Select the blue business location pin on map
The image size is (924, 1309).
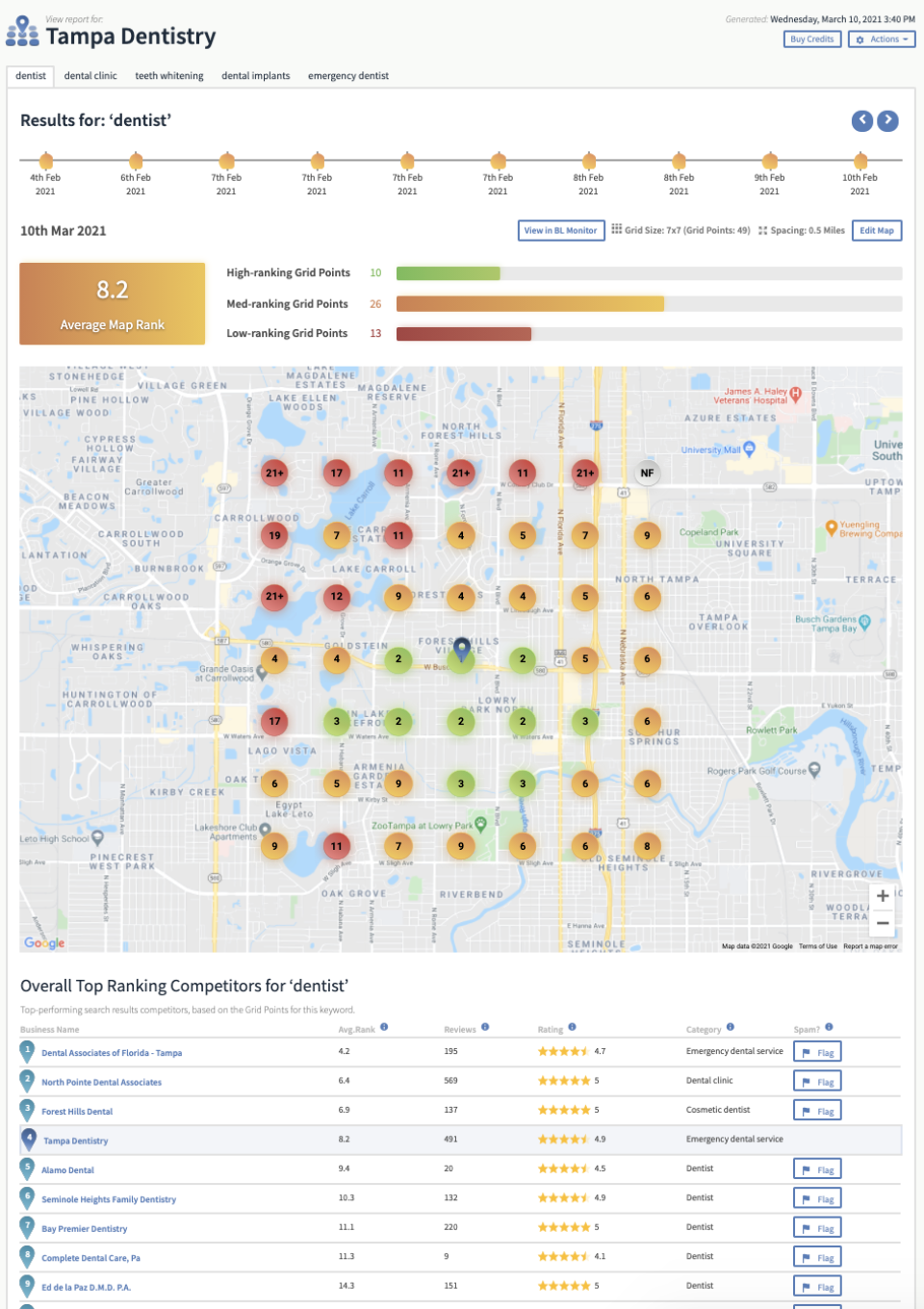pos(462,650)
